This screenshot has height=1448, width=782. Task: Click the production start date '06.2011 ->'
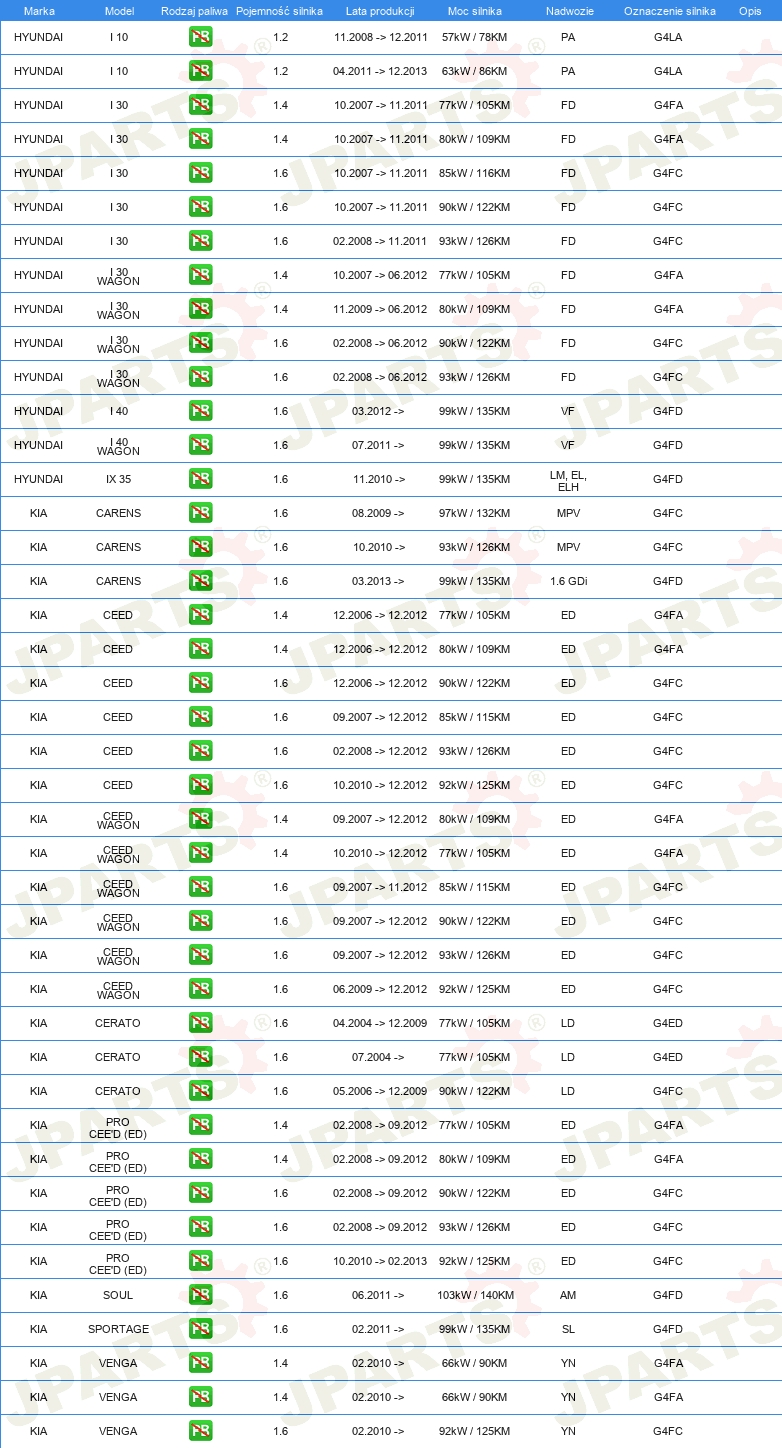(378, 1295)
